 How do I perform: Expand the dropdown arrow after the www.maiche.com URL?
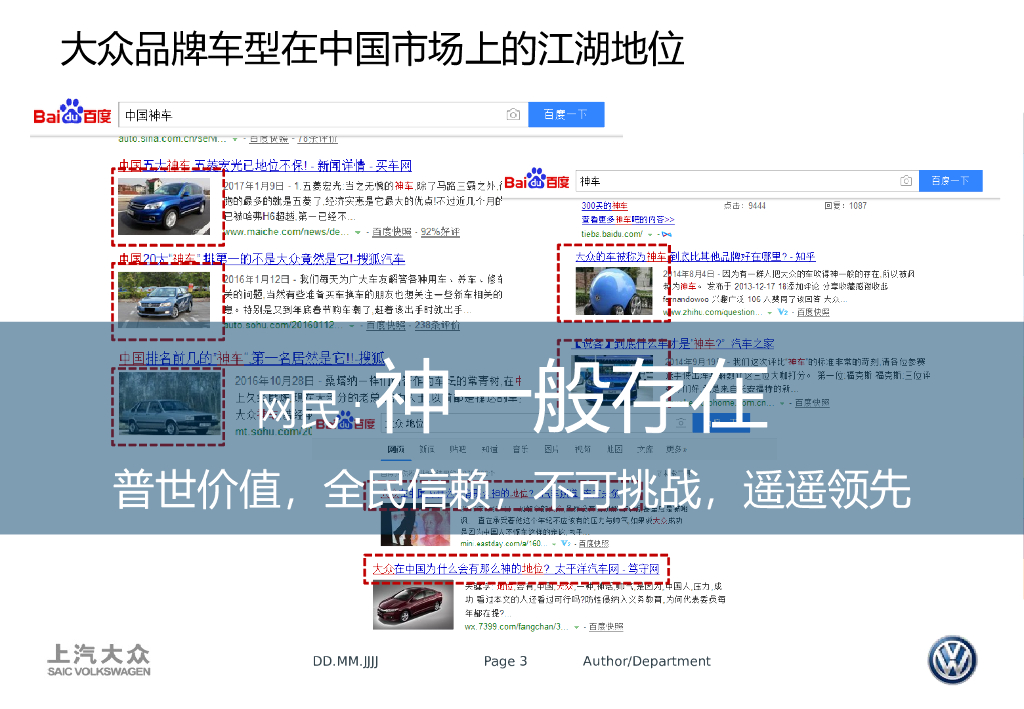pos(358,232)
